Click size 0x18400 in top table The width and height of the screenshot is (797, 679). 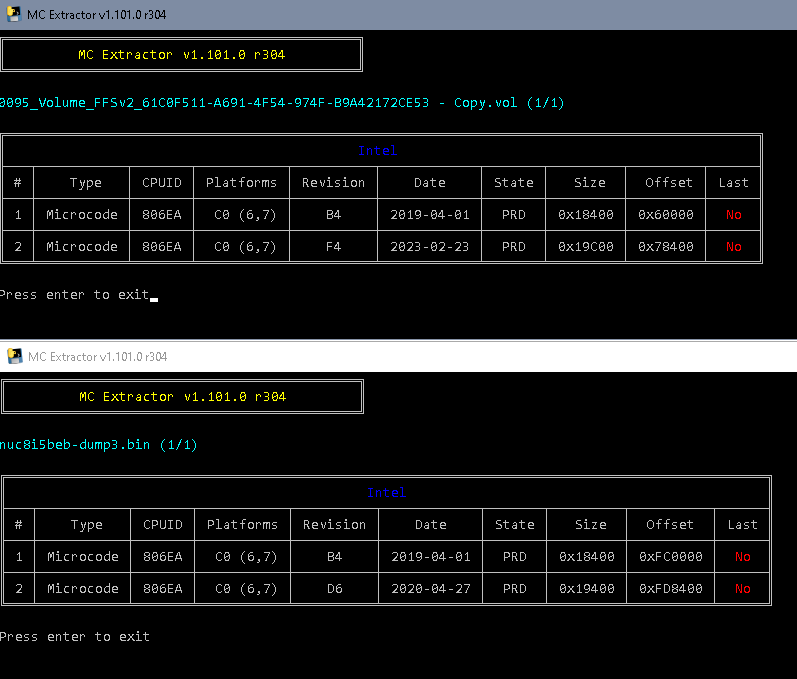coord(586,214)
